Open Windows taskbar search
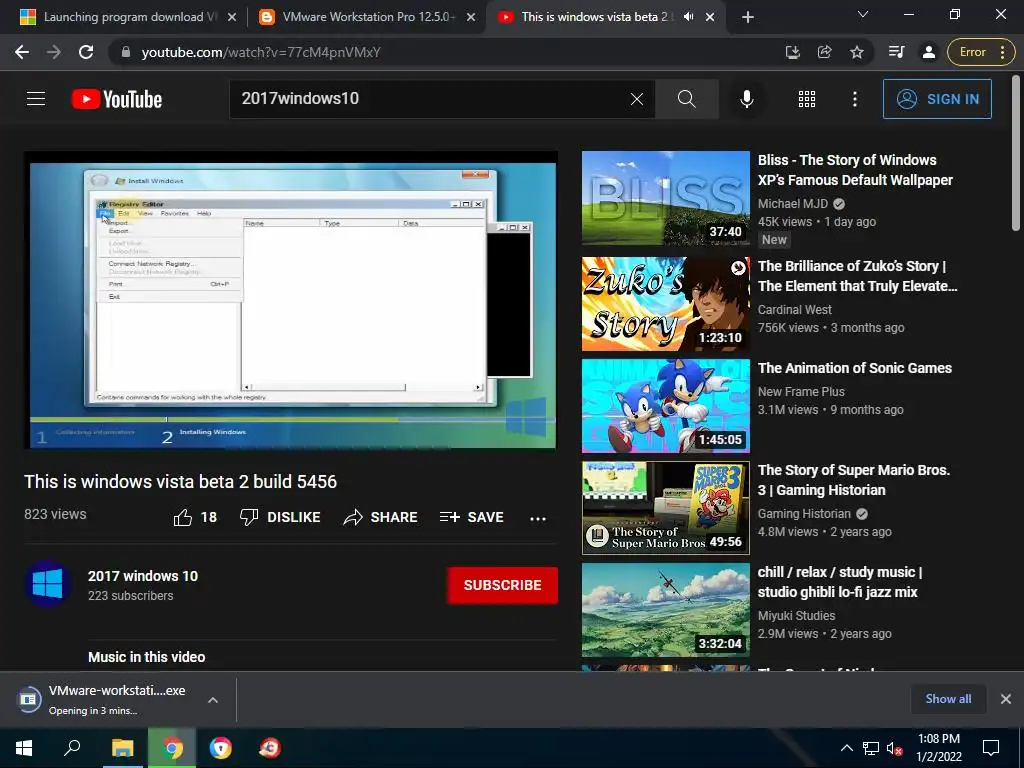Image resolution: width=1024 pixels, height=768 pixels. point(72,748)
